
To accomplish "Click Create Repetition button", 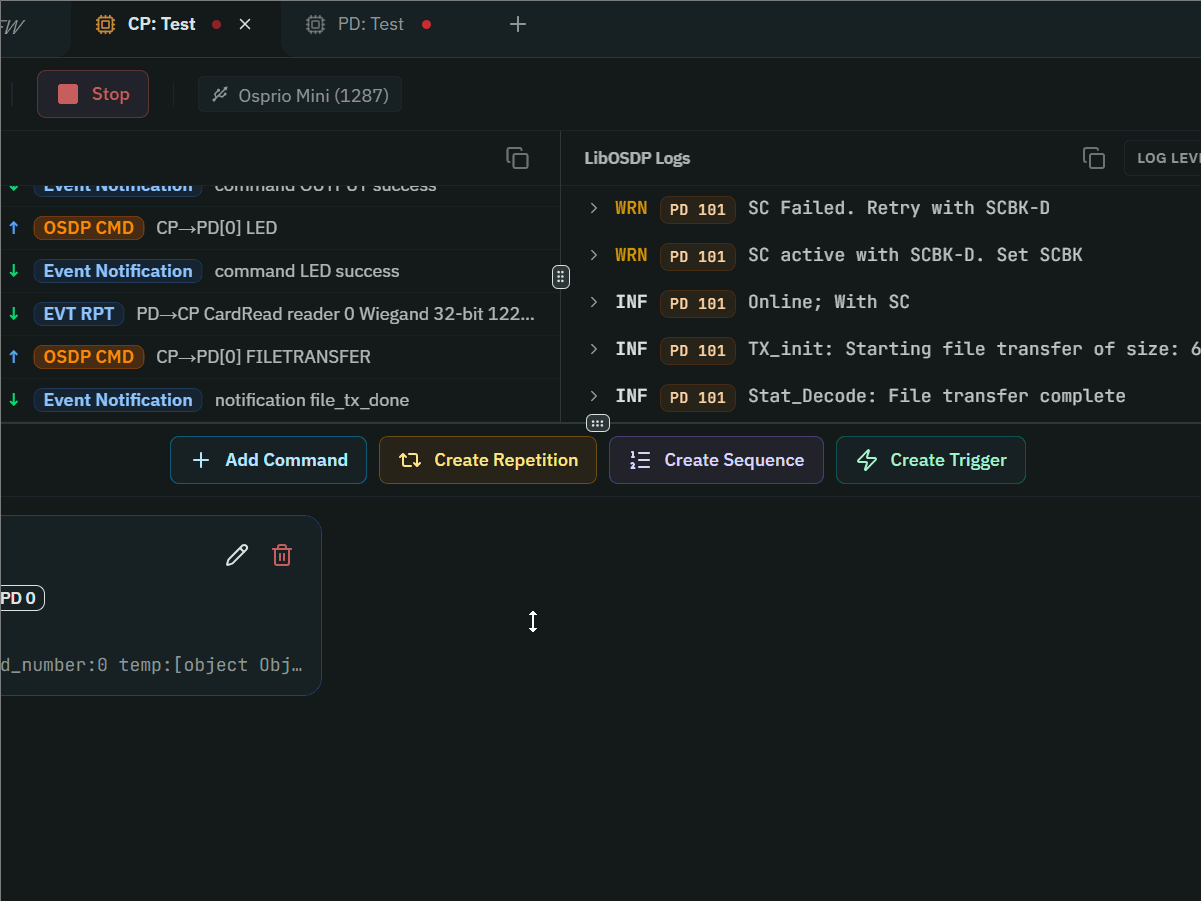I will coord(488,460).
